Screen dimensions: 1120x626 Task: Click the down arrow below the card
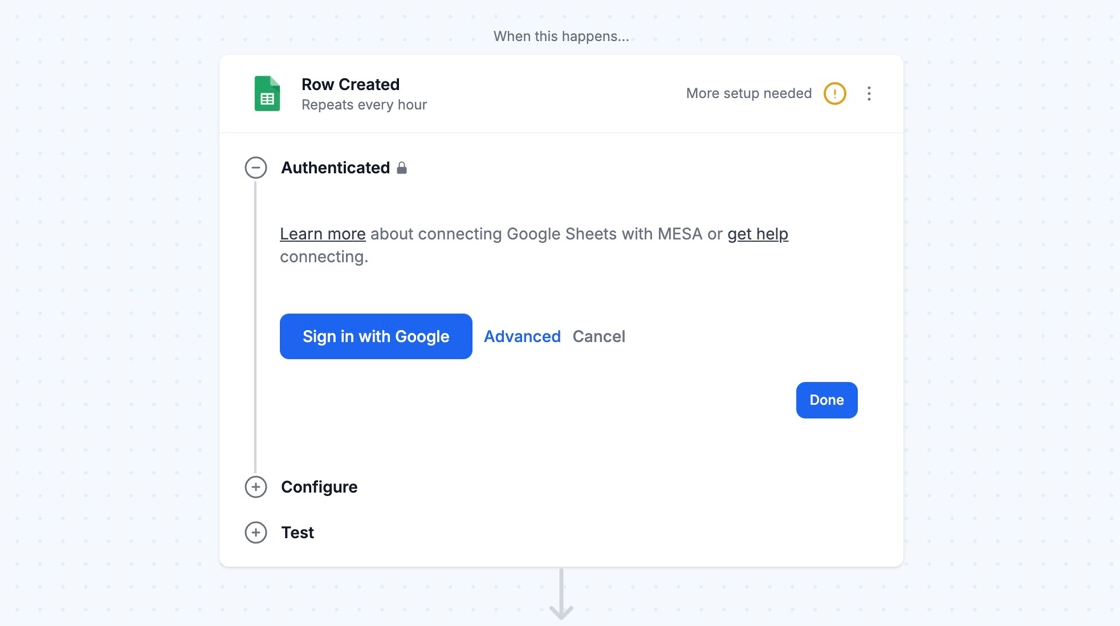pyautogui.click(x=561, y=596)
